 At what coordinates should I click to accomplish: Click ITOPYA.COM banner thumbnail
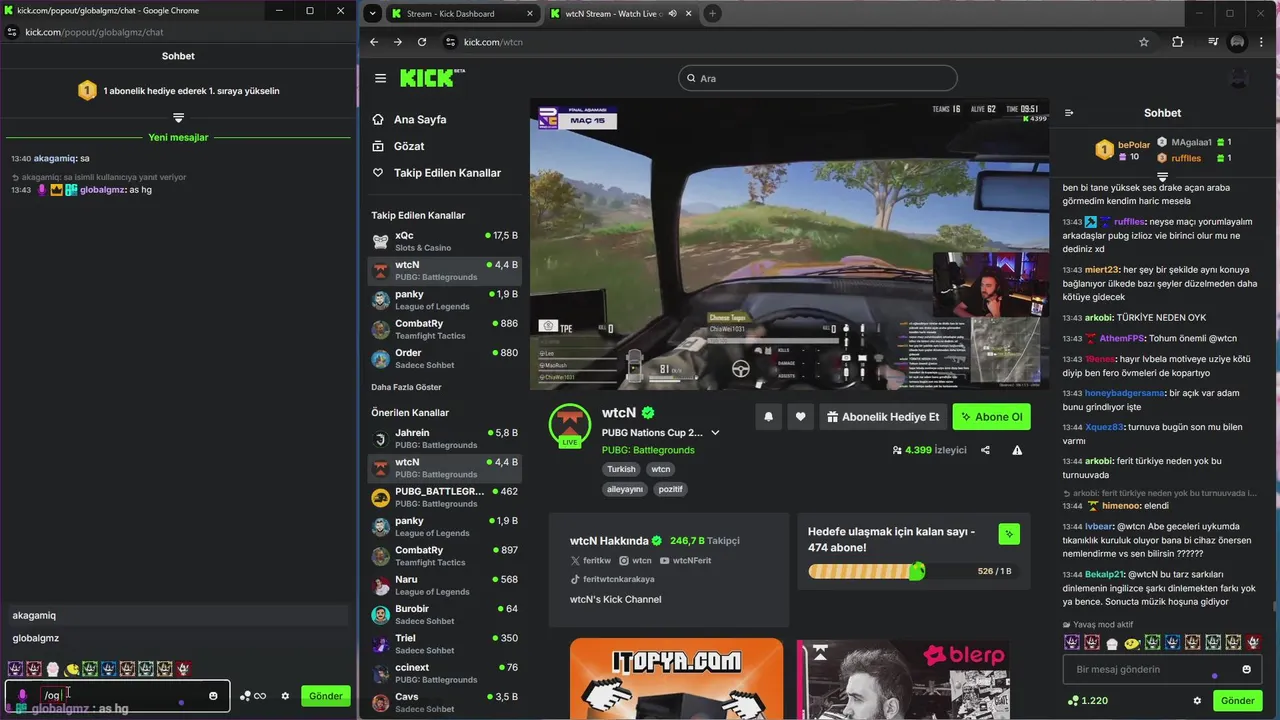point(676,679)
